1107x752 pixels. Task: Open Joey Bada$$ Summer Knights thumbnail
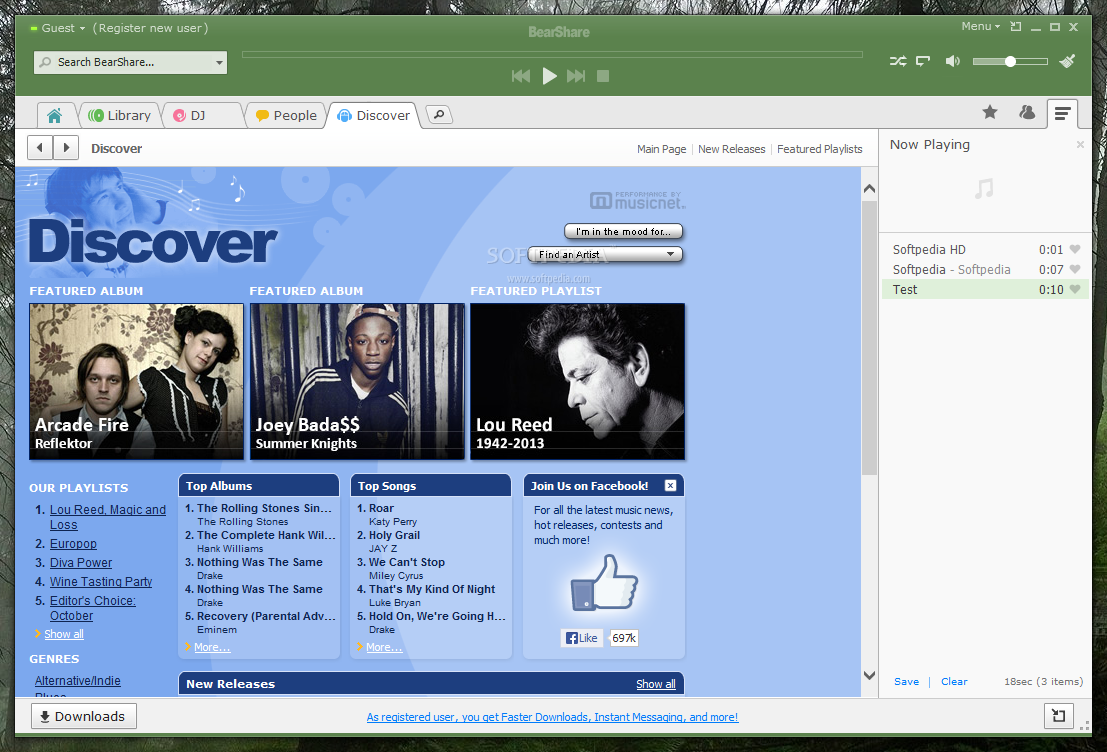[357, 381]
